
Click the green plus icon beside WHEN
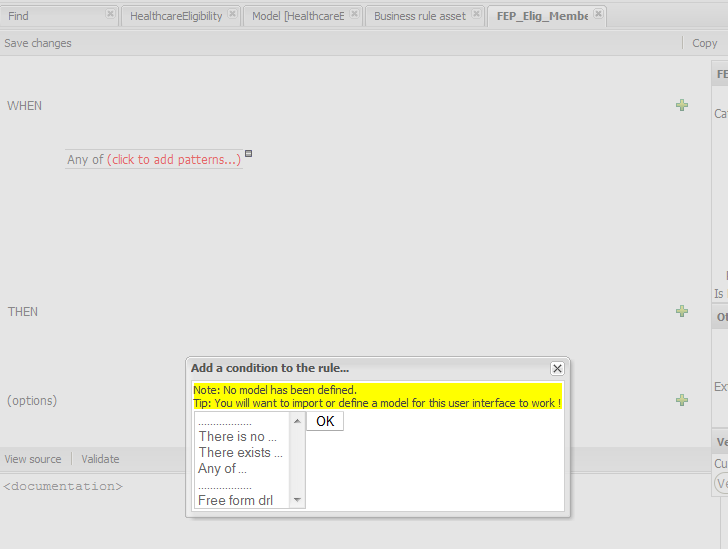[682, 105]
